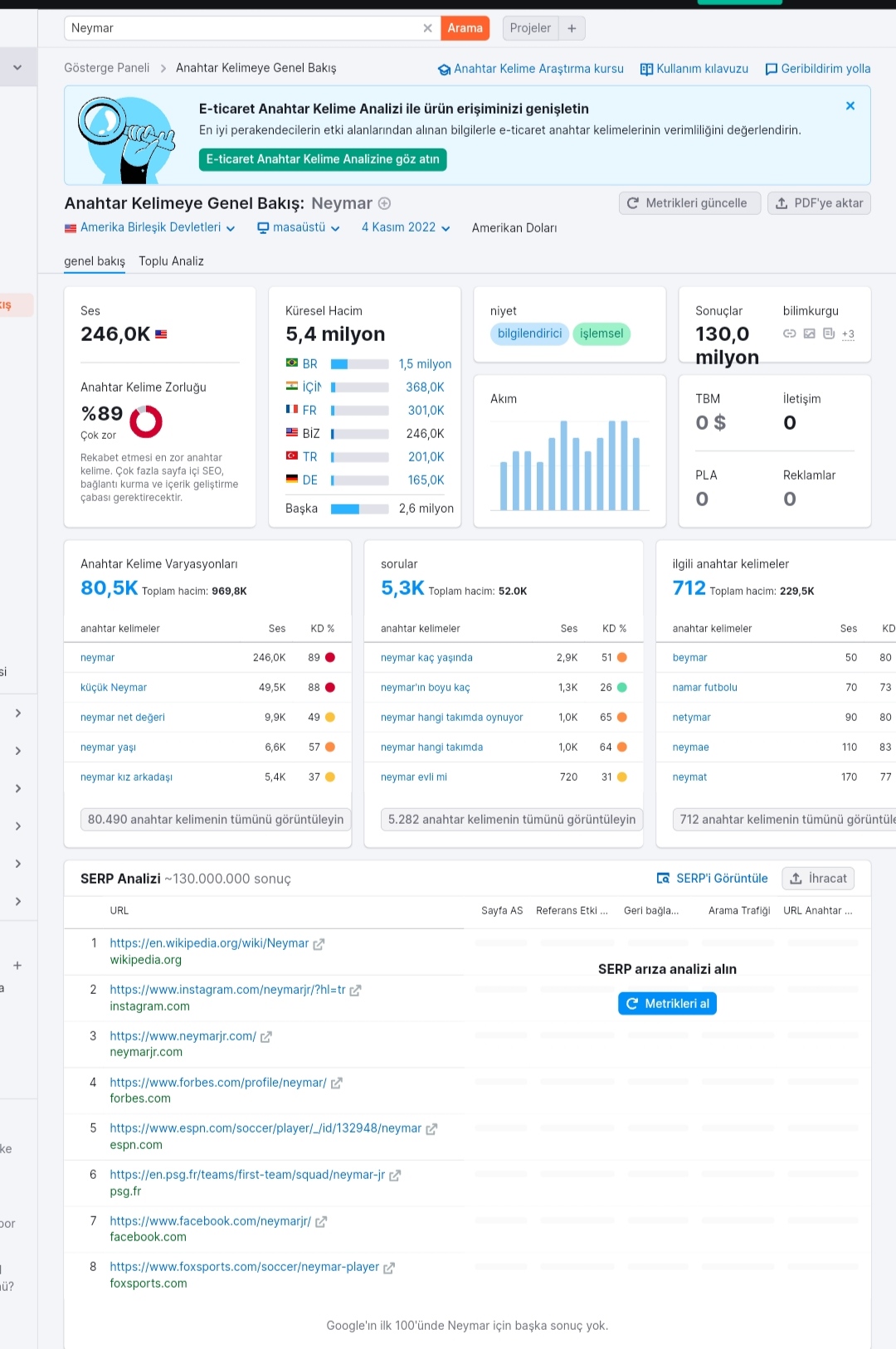
Task: Select the genel bakış tab
Action: tap(95, 261)
